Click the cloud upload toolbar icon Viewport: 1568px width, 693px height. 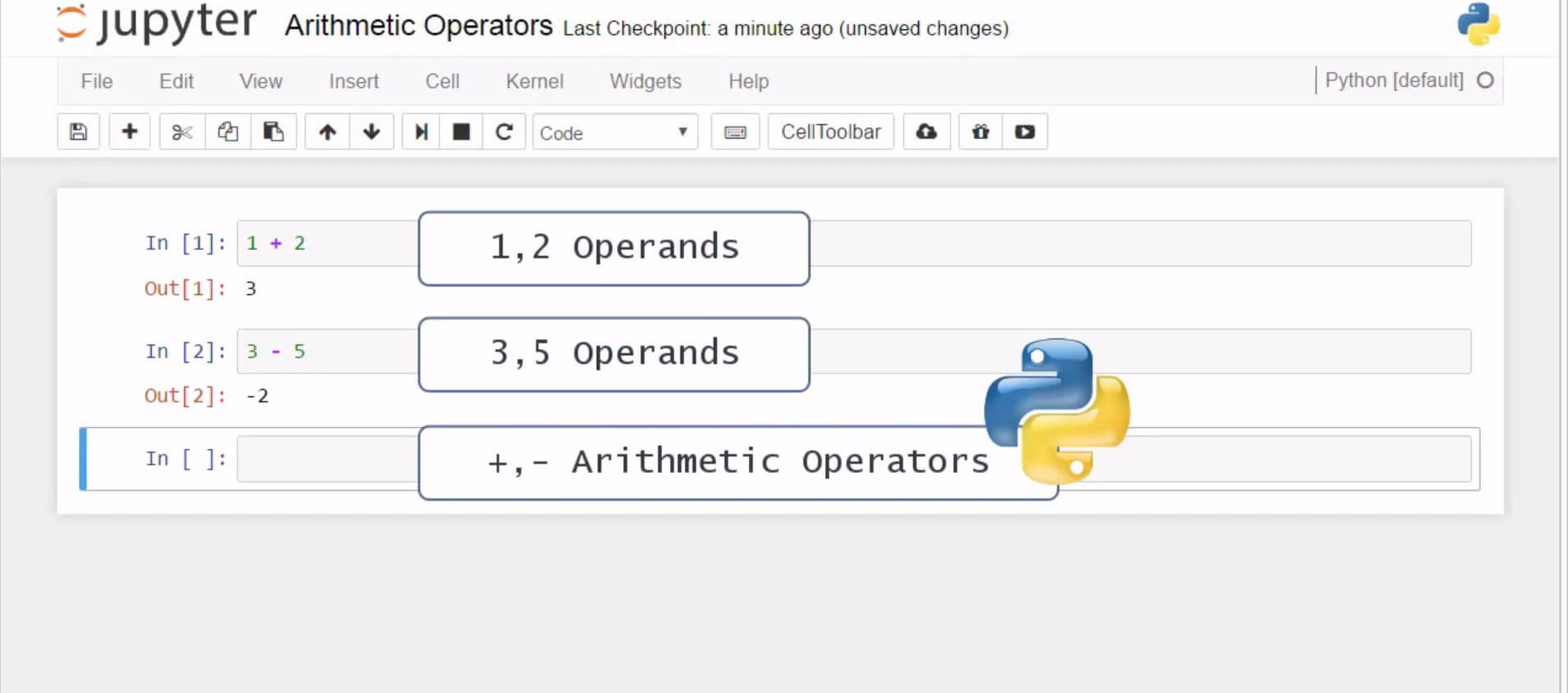tap(926, 131)
